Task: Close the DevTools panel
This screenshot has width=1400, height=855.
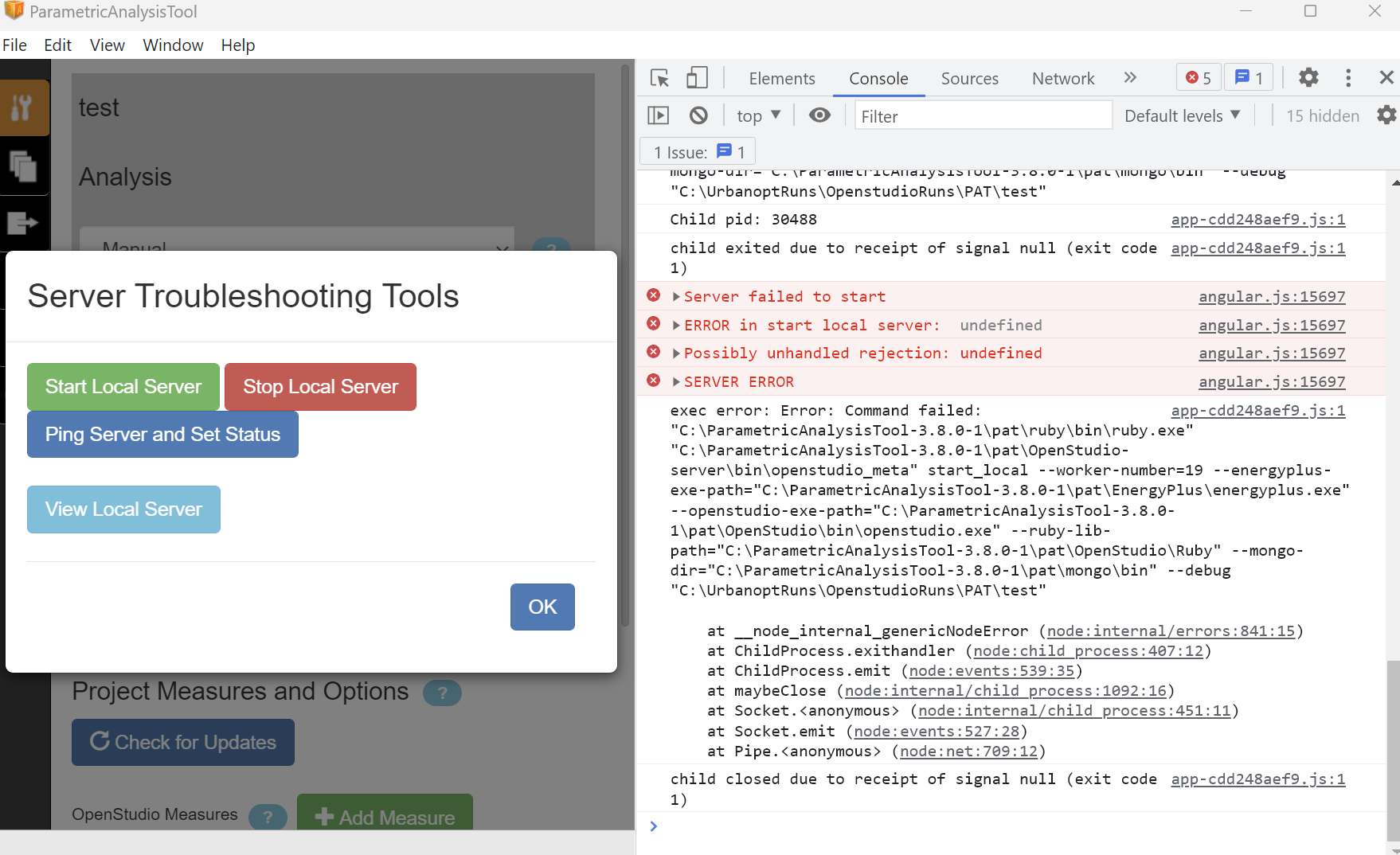Action: tap(1386, 77)
